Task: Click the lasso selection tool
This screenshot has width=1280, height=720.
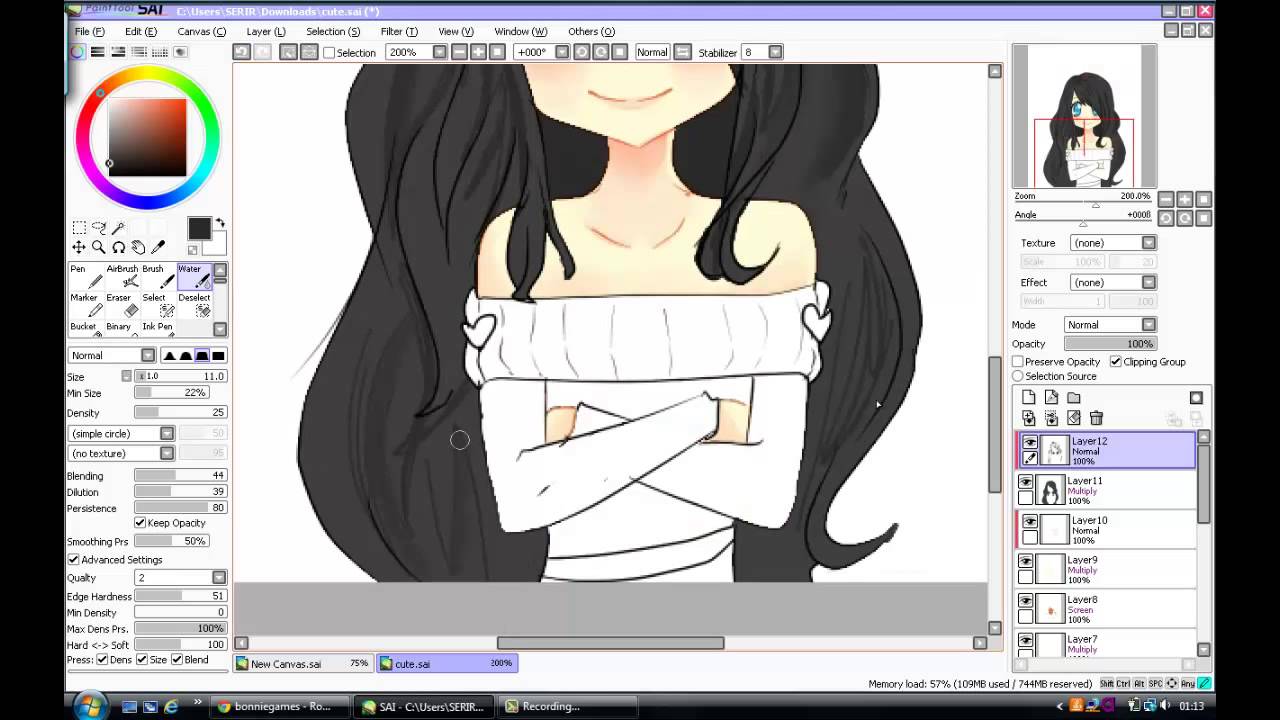Action: 98,228
